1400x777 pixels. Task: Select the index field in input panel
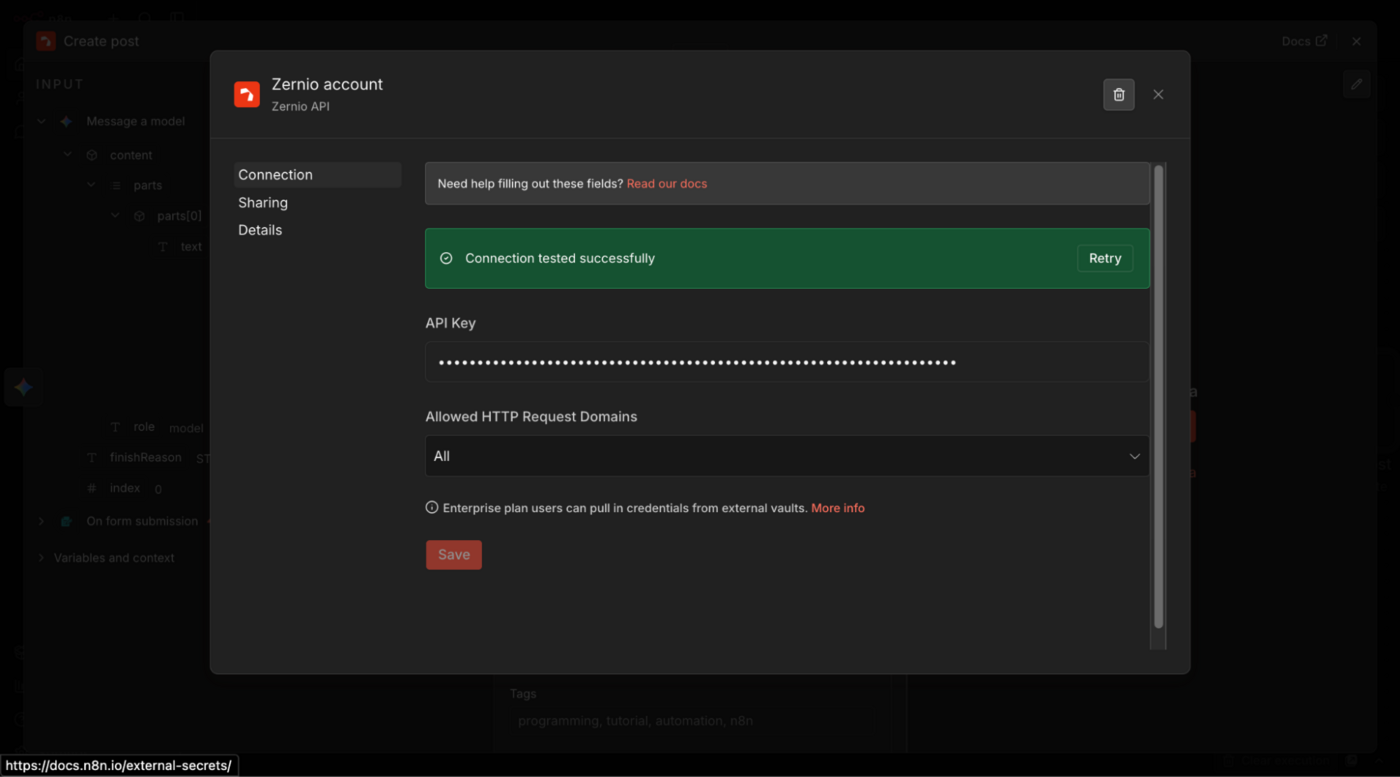point(125,488)
